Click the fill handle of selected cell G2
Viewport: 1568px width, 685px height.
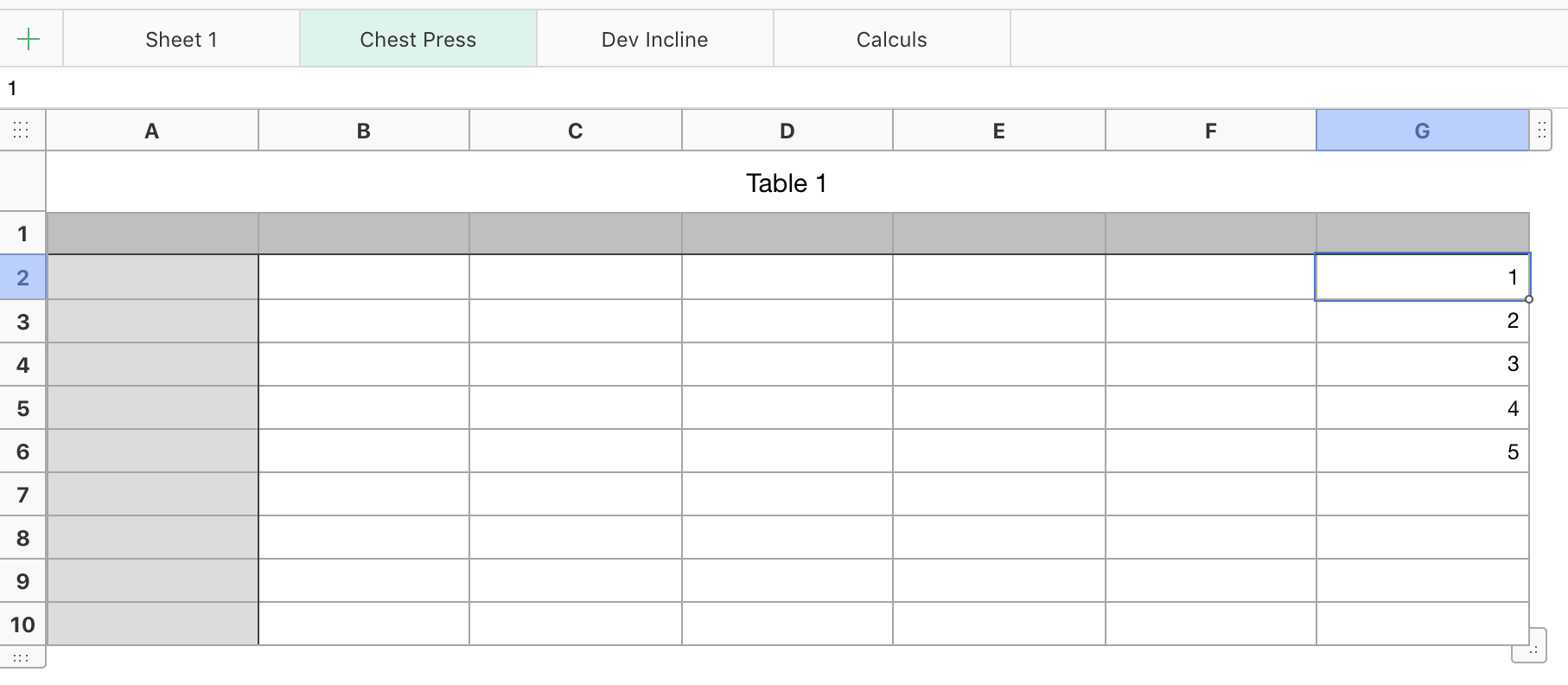1529,299
